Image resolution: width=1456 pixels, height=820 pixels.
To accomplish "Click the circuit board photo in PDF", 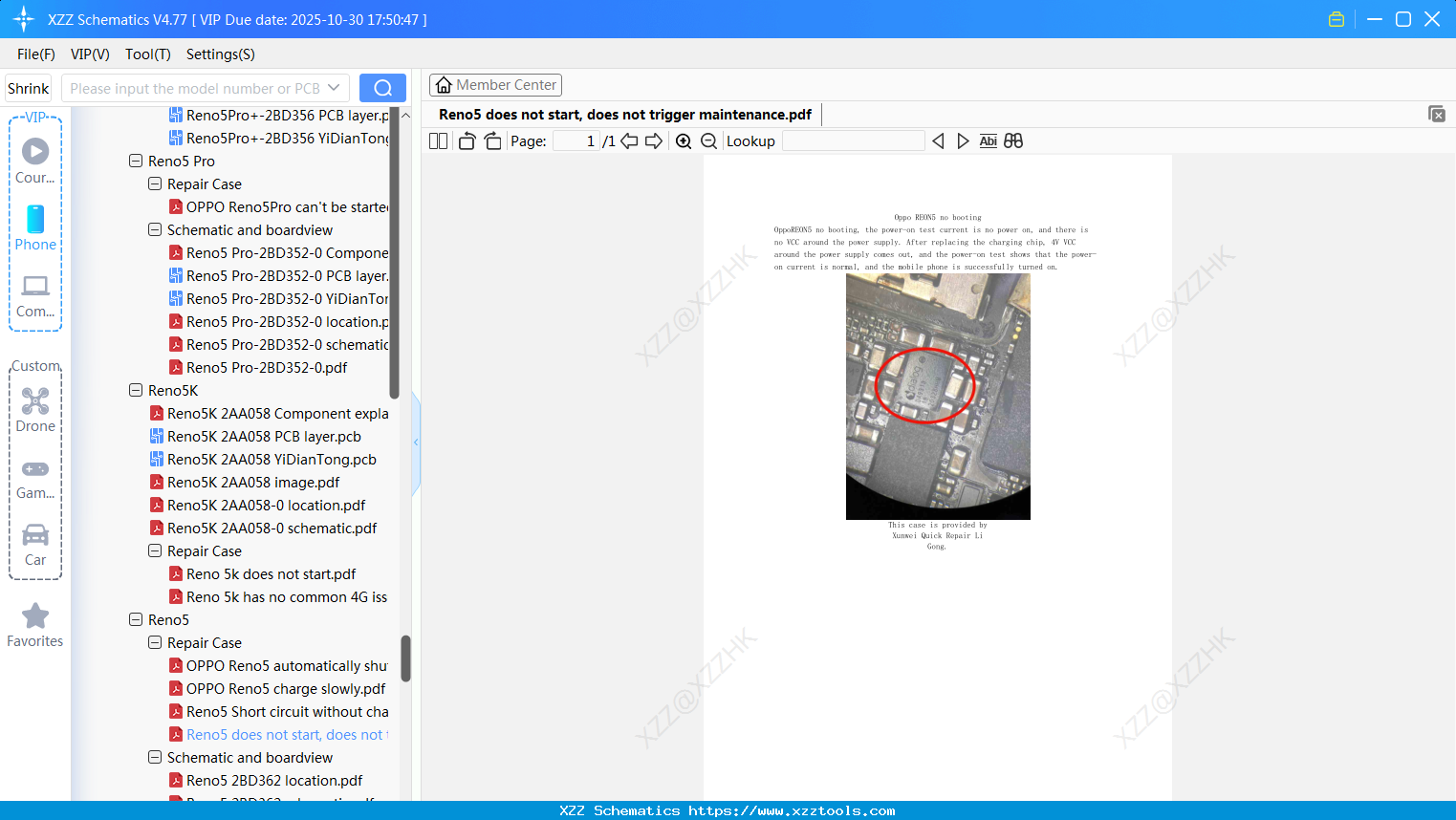I will click(x=938, y=397).
